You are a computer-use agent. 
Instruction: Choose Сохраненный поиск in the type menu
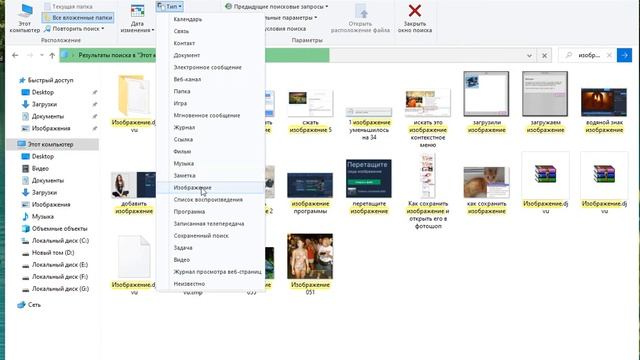(211, 236)
